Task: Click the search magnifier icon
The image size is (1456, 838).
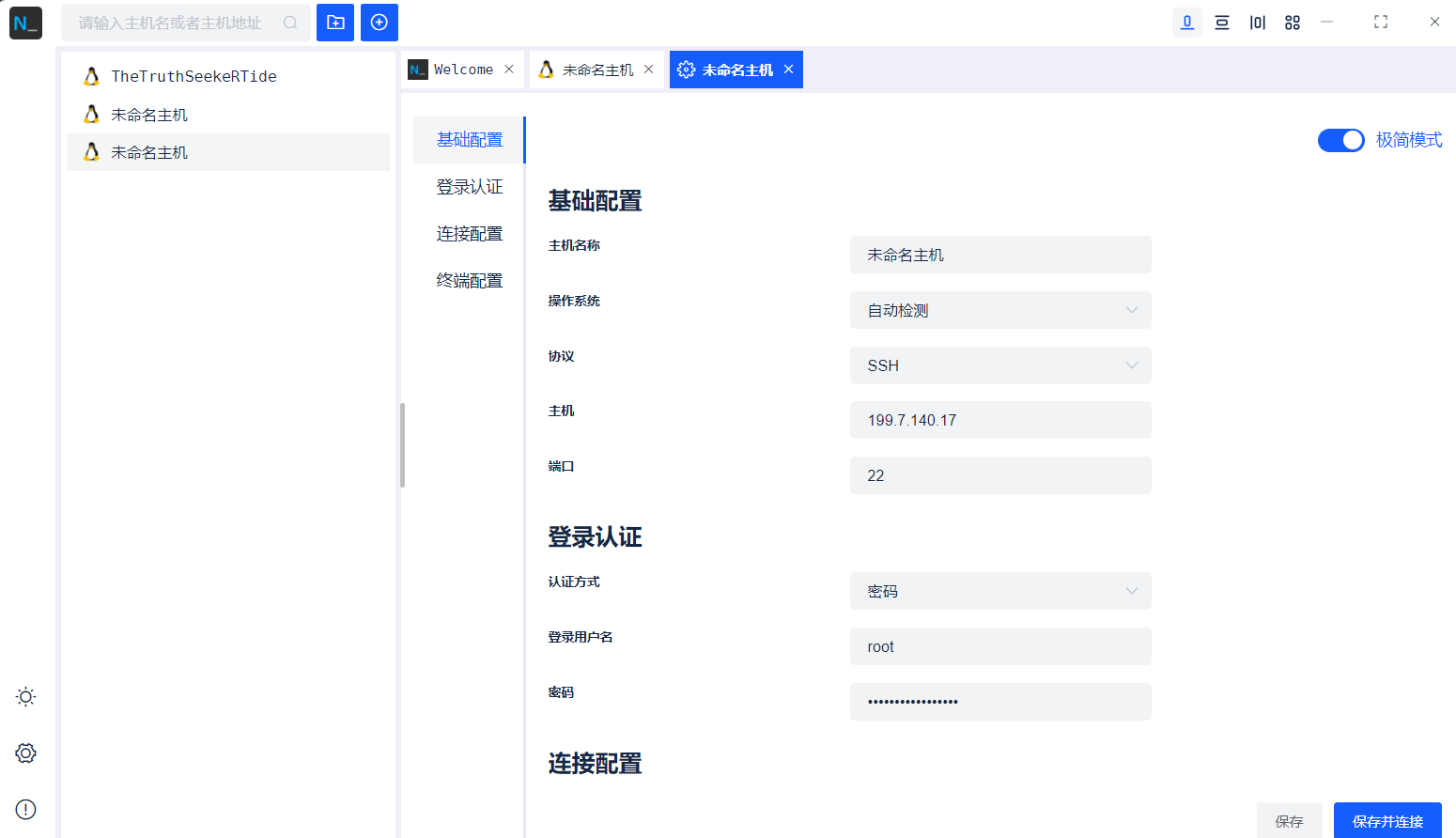Action: [x=290, y=23]
